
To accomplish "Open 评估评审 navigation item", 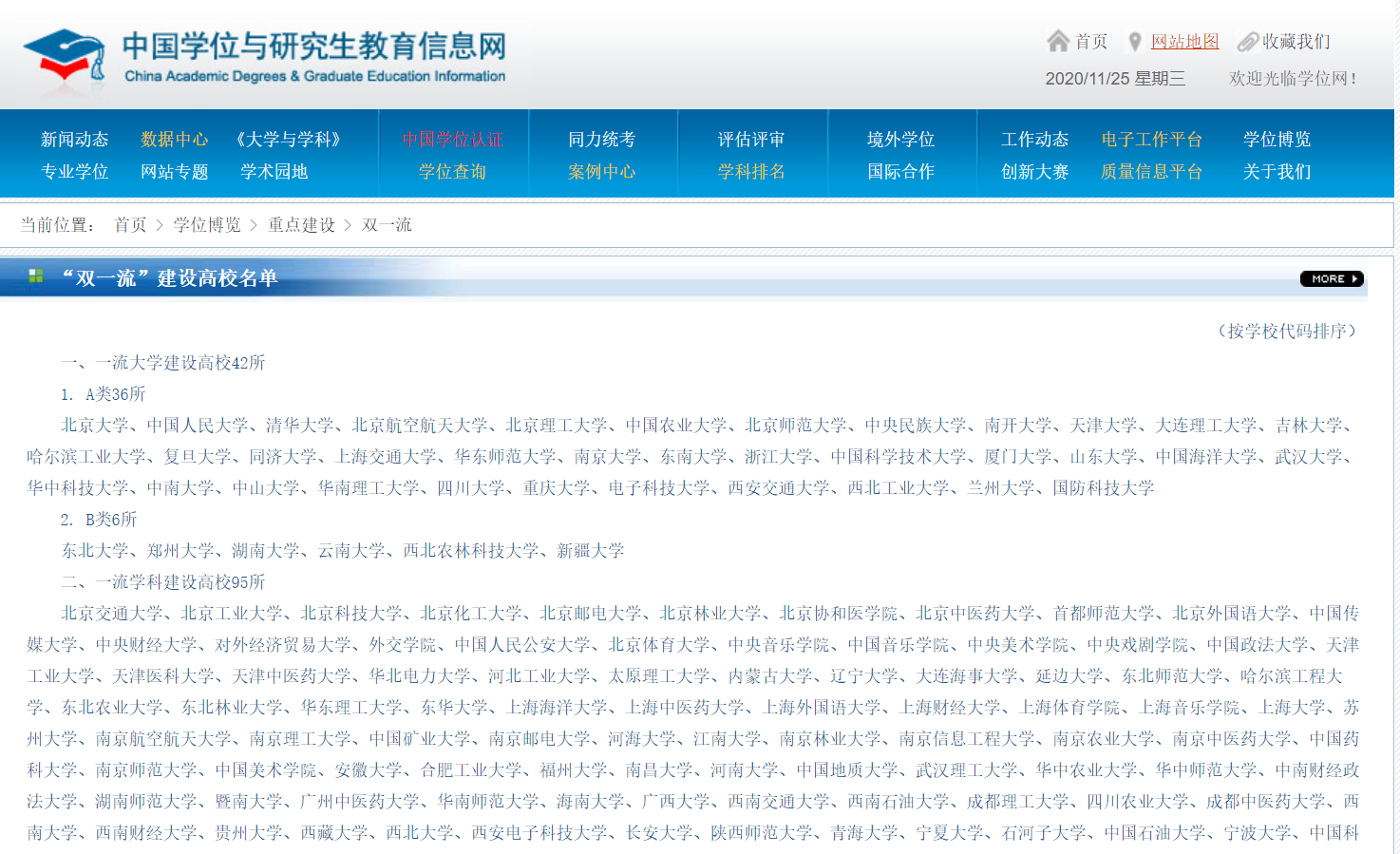I will tap(751, 140).
